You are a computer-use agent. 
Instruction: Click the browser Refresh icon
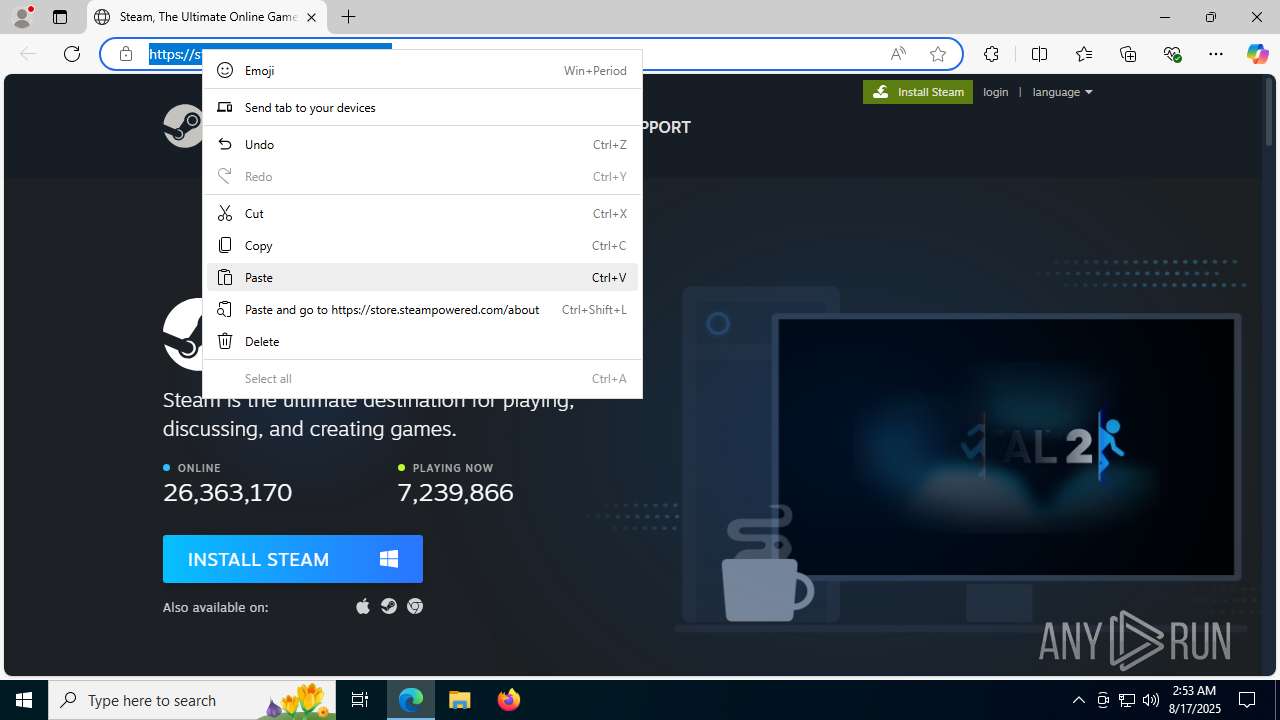(72, 54)
